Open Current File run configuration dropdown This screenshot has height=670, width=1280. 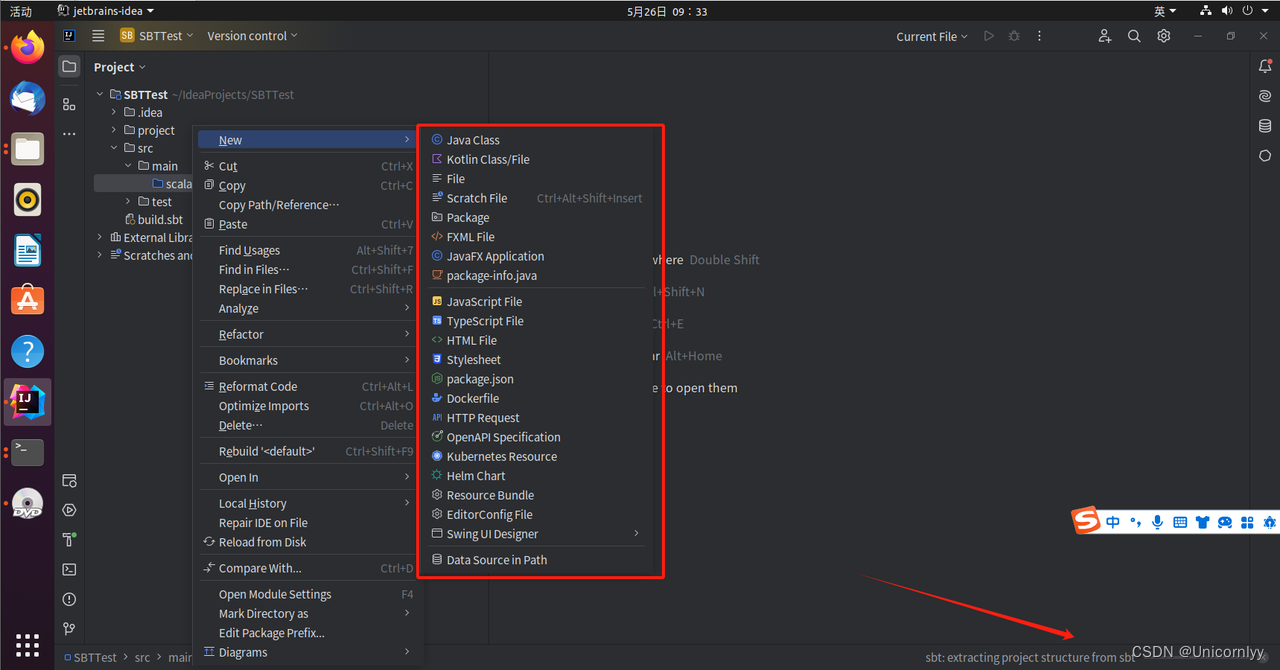(932, 36)
